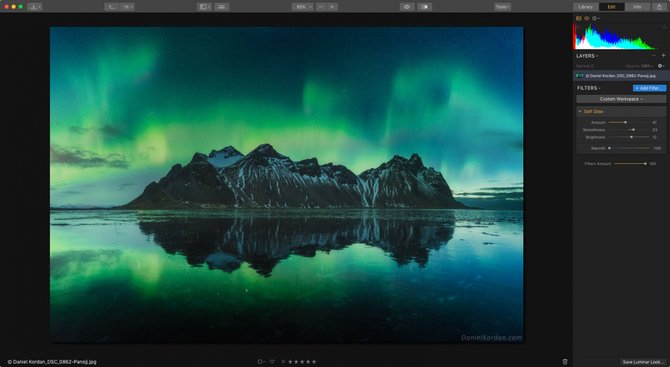
Task: Mark photo as favorite with heart icon
Action: coord(272,362)
